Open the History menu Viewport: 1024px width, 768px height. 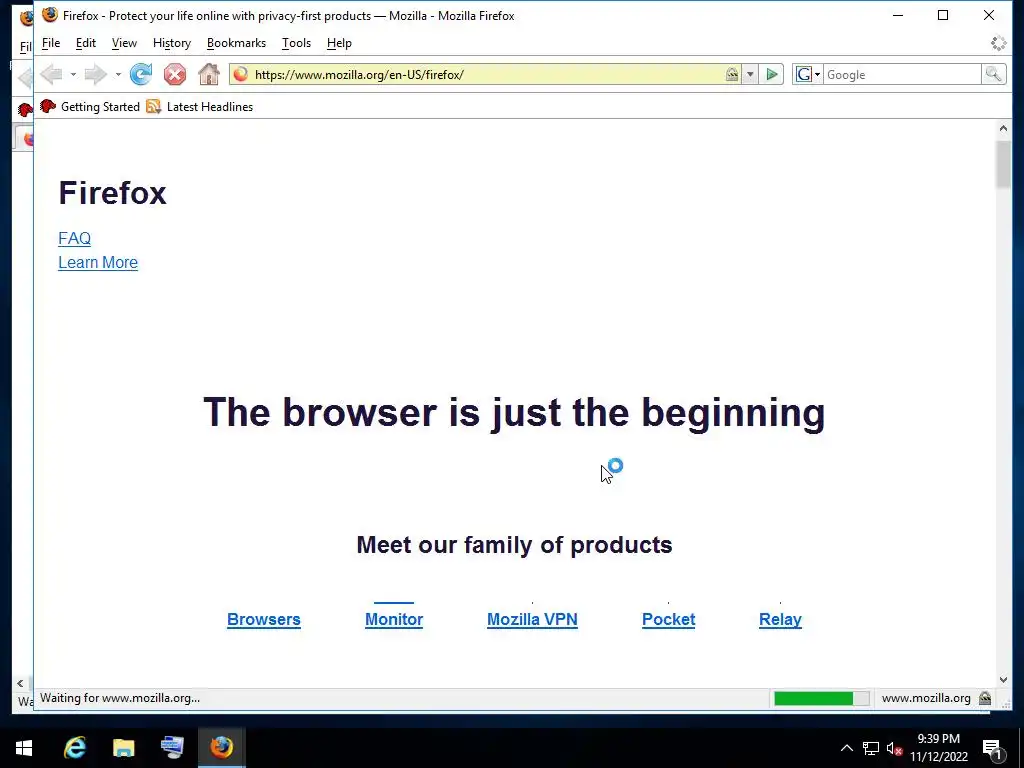pos(172,43)
